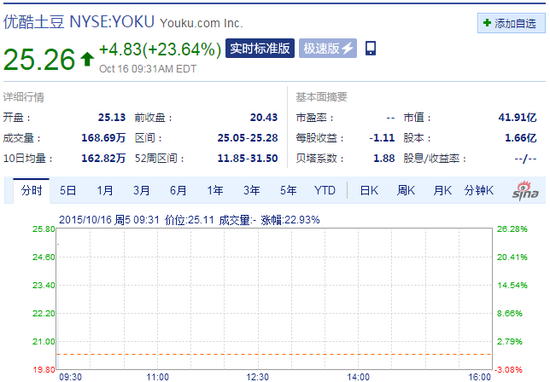
Task: Select the 3年 chart range
Action: pos(251,191)
